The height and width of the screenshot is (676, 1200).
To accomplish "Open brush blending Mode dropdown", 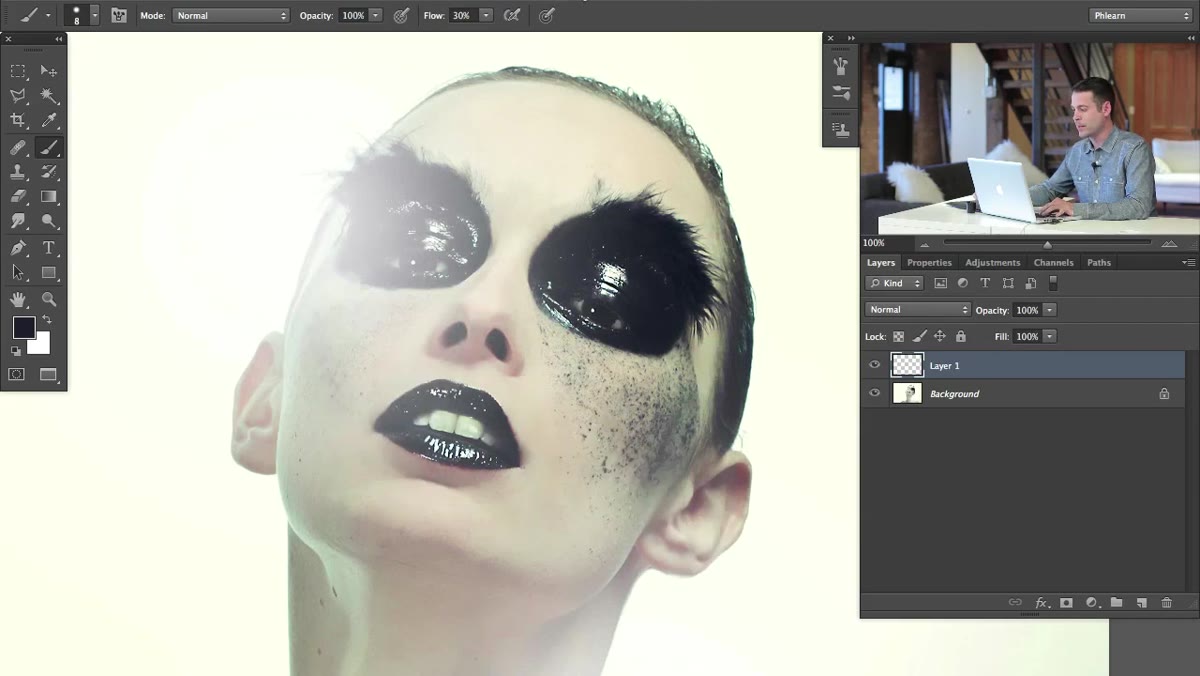I will 231,16.
